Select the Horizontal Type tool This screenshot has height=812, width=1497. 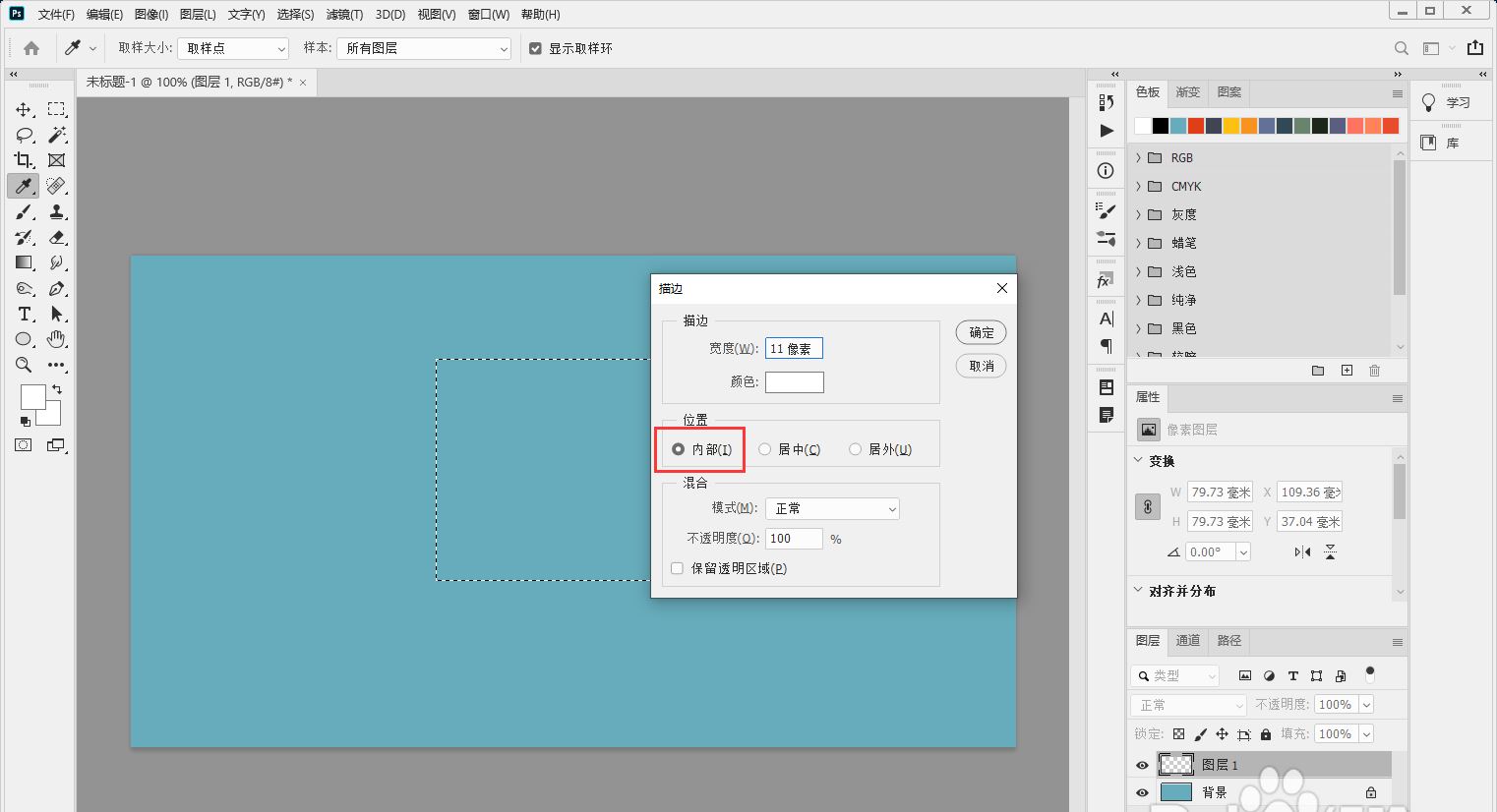coord(24,314)
